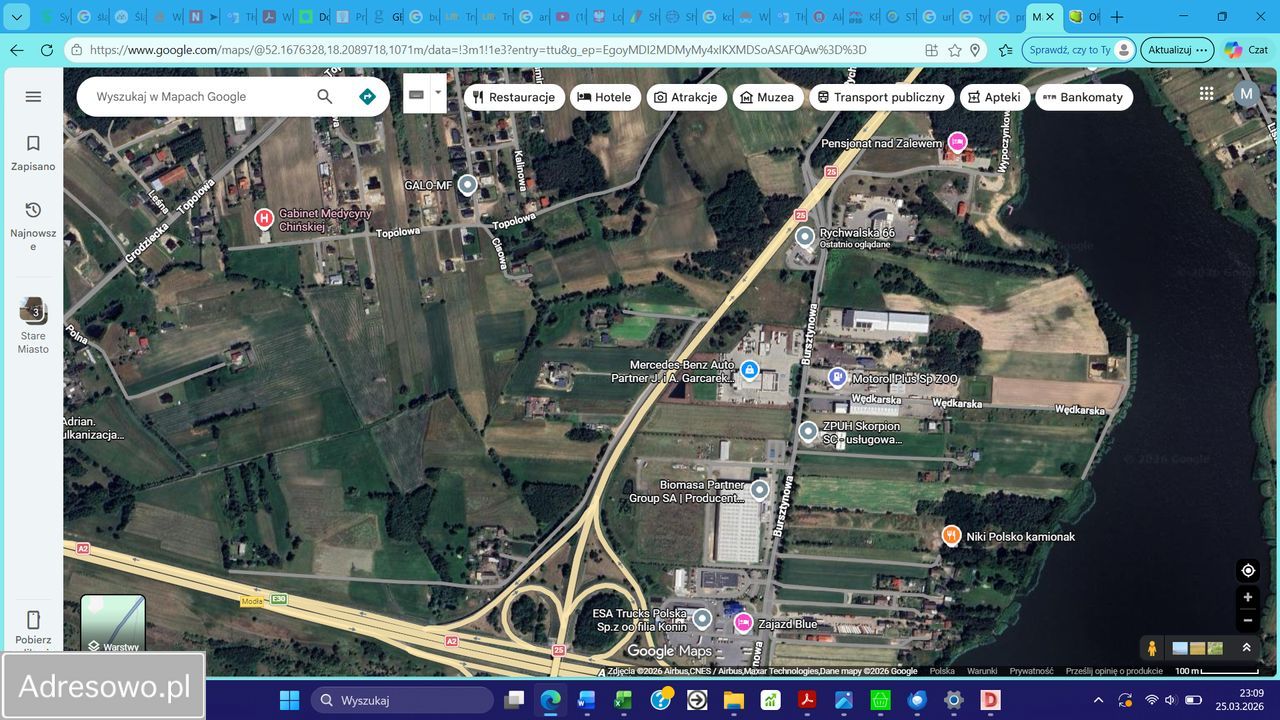
Task: Click the magnifier search icon in Maps
Action: [x=325, y=97]
